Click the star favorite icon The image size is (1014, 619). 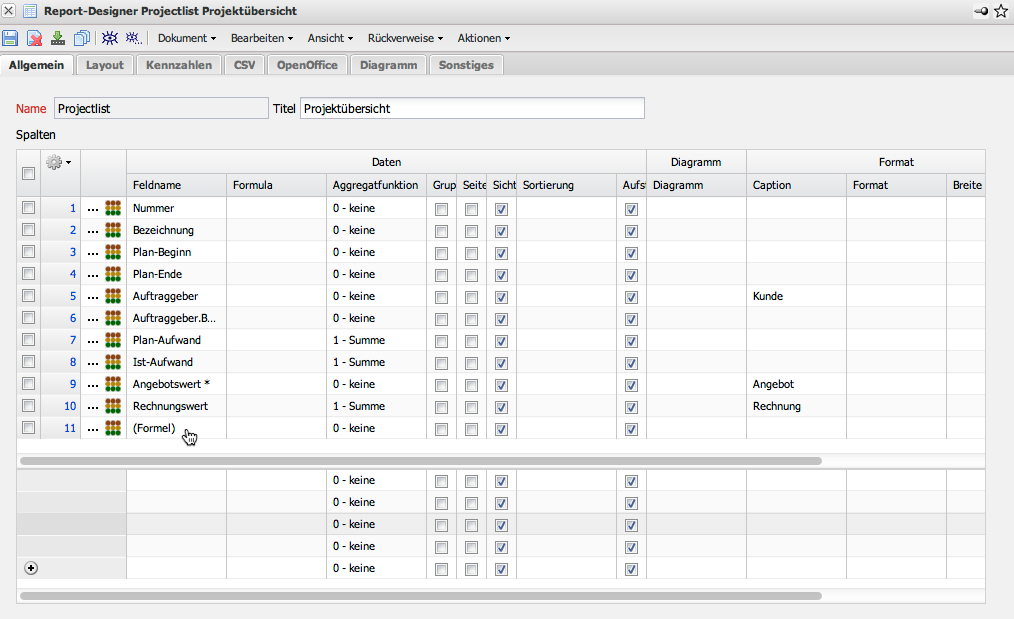[x=1001, y=11]
